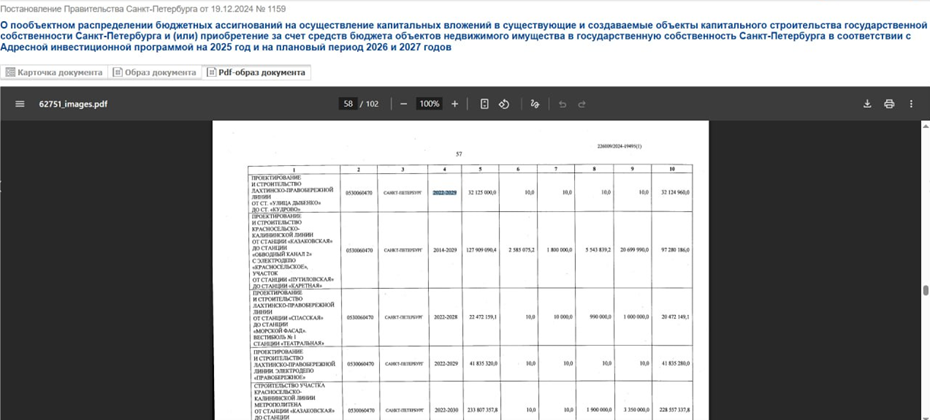Switch to the Образ документа tab

coord(155,73)
